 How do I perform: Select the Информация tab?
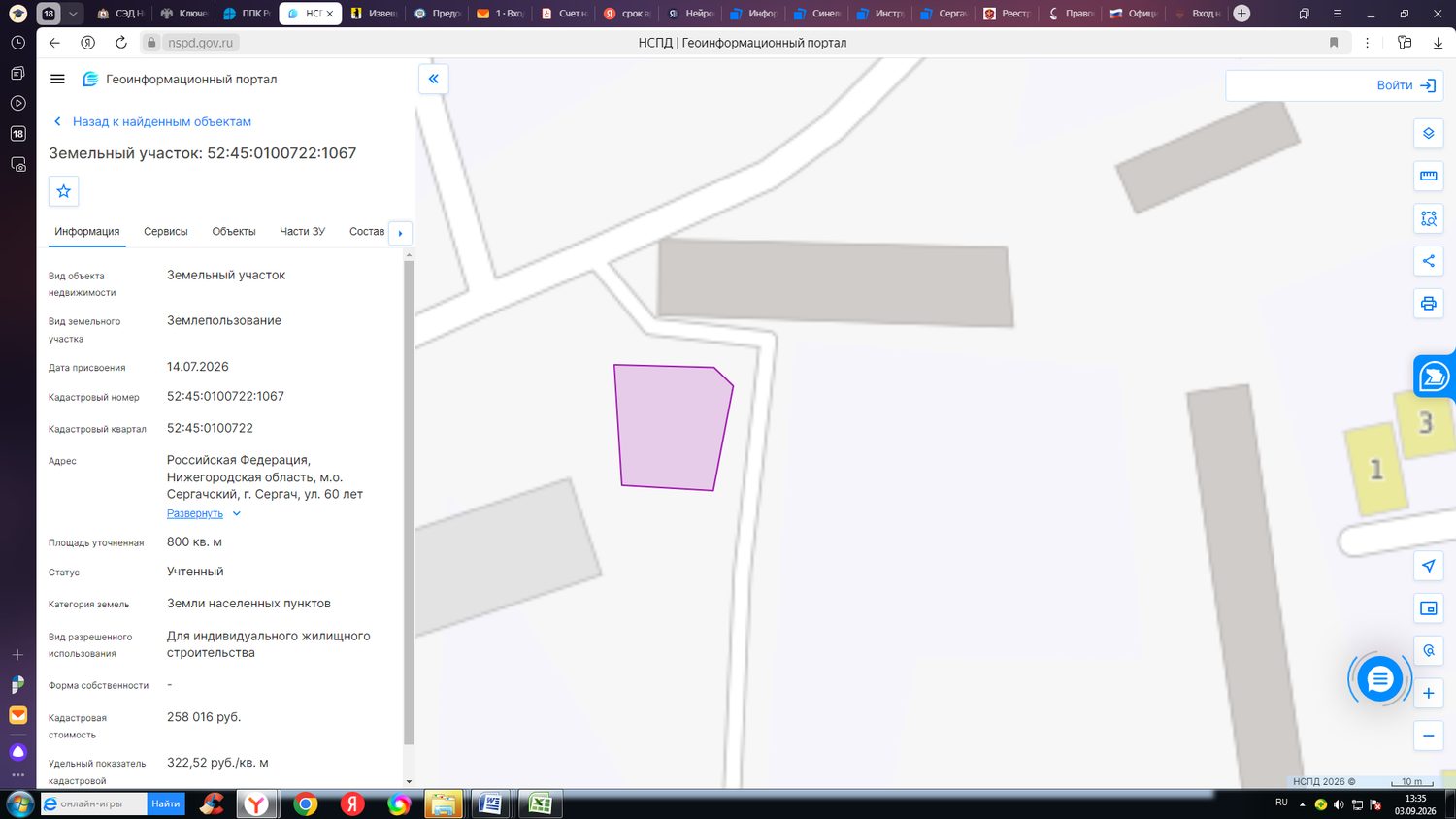click(87, 232)
